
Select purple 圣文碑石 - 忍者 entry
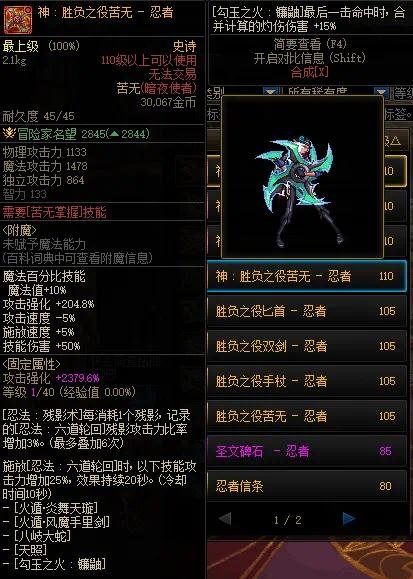point(307,451)
